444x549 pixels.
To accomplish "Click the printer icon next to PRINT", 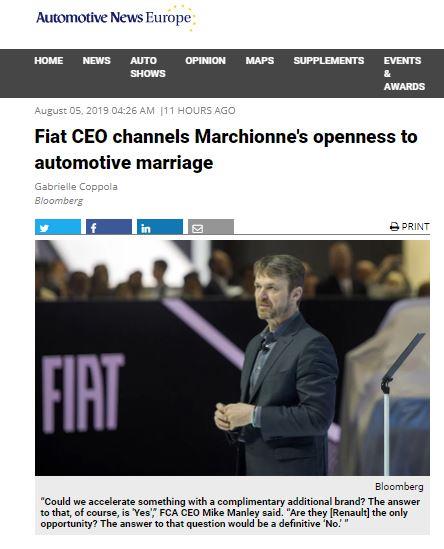I will click(394, 227).
